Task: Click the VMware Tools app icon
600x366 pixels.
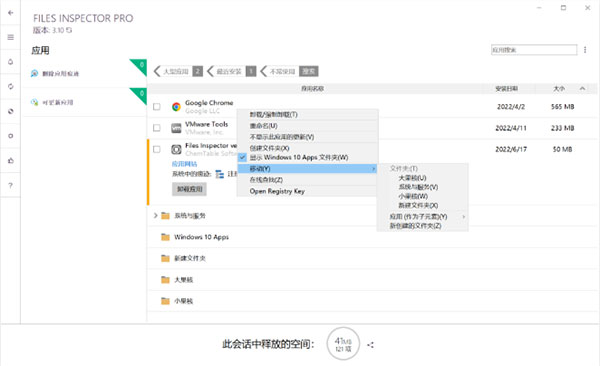Action: [x=176, y=128]
